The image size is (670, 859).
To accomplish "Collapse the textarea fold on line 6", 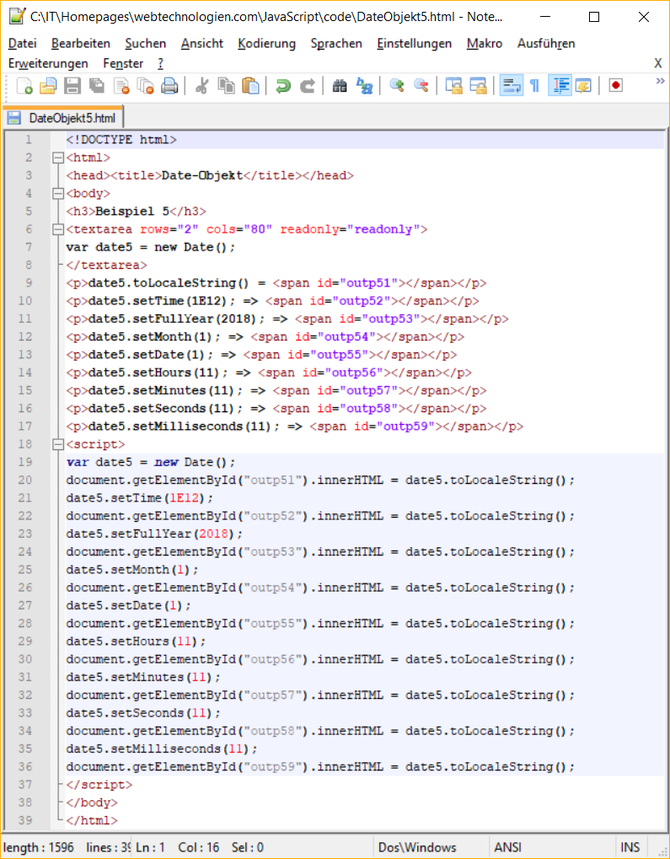I will (x=58, y=230).
